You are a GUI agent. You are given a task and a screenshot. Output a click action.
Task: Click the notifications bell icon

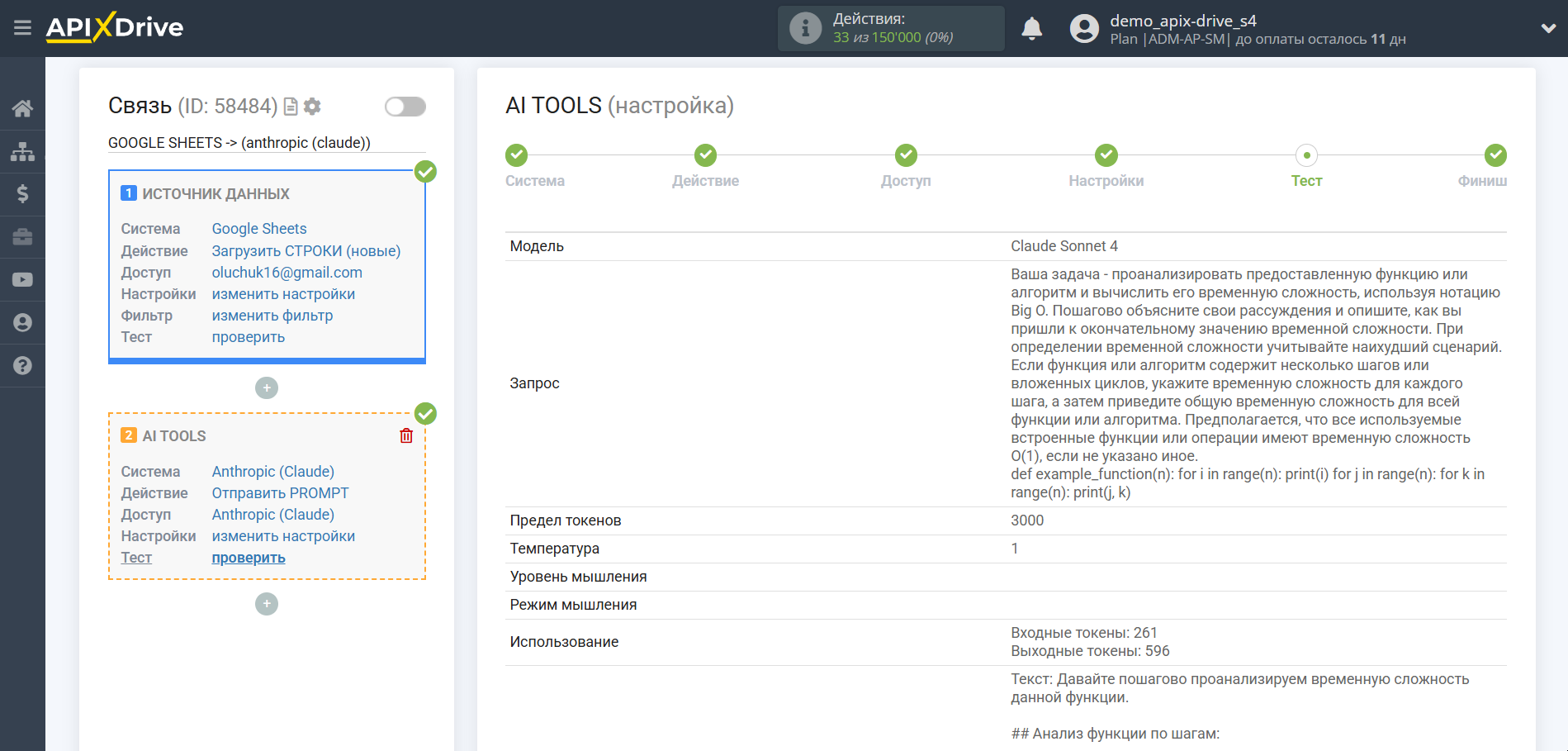tap(1031, 29)
